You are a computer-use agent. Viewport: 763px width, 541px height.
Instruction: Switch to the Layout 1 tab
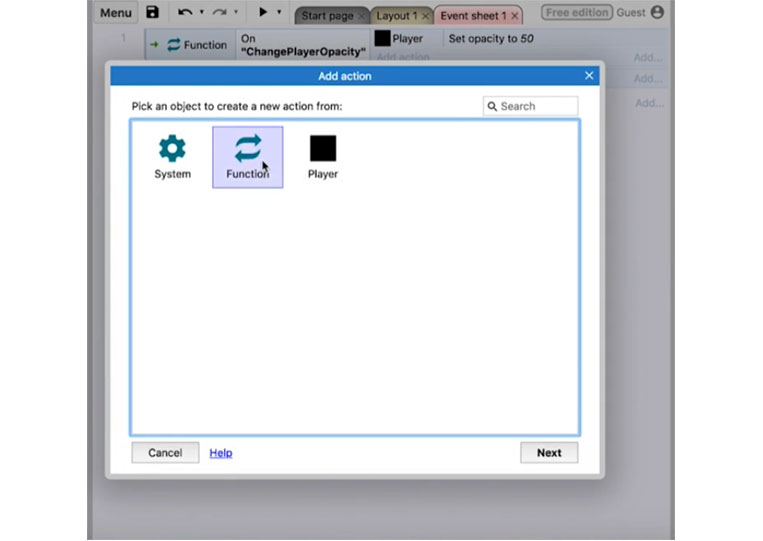point(397,16)
